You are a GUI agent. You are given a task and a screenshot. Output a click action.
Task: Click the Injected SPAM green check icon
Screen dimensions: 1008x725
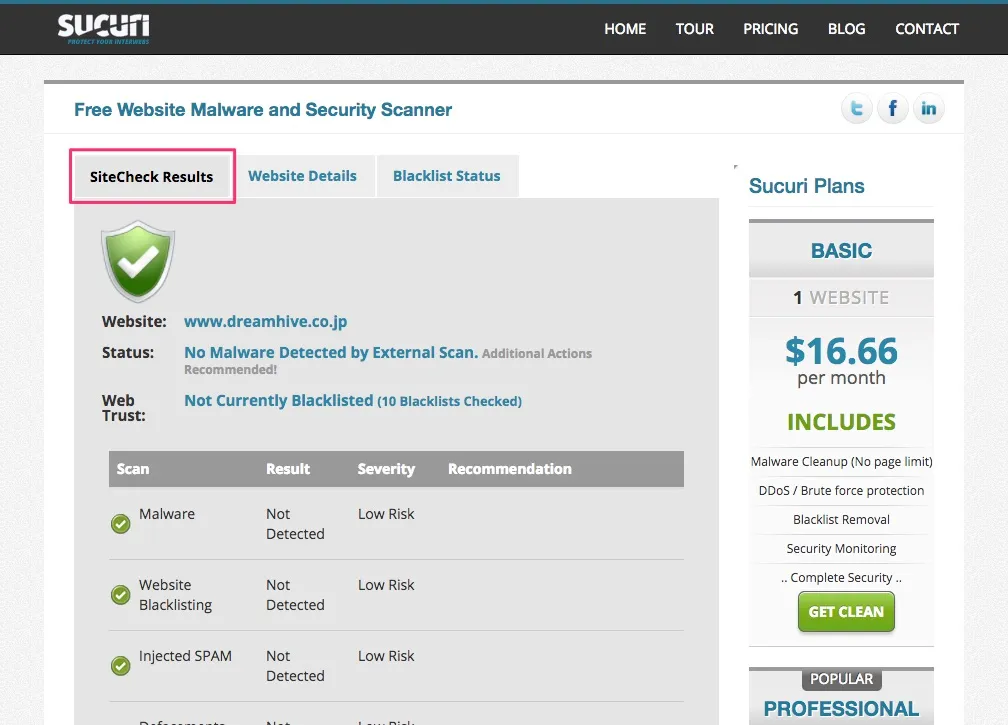pos(121,666)
